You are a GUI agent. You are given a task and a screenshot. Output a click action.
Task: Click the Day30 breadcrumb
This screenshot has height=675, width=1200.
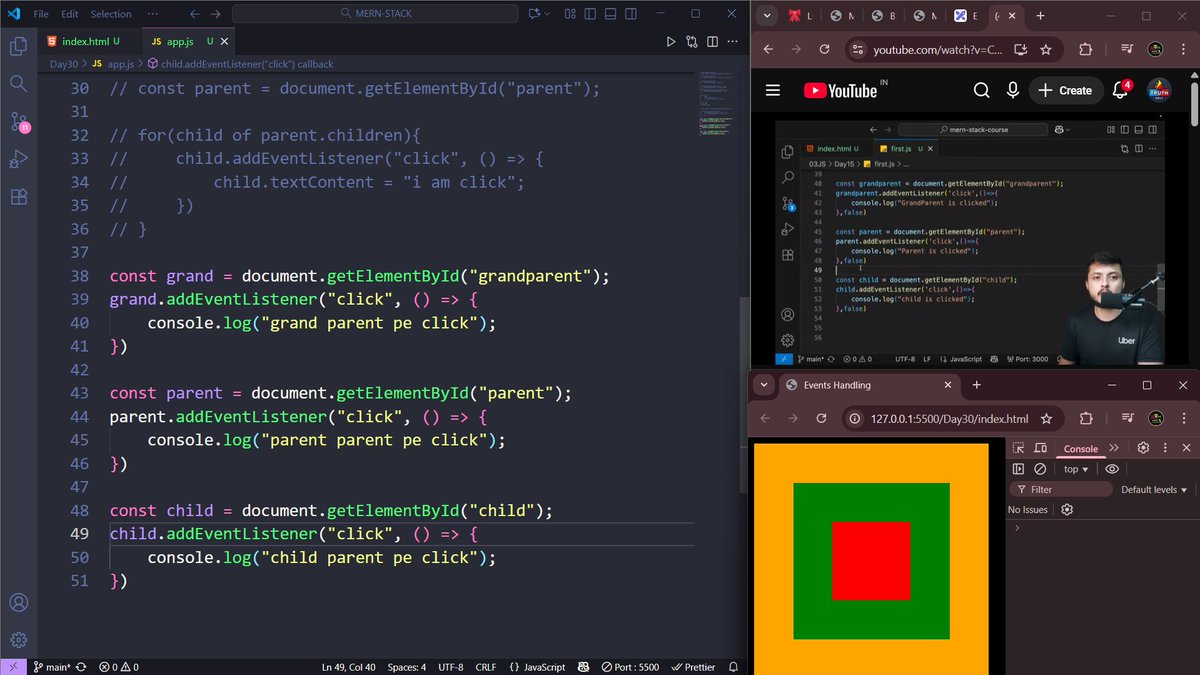point(65,64)
